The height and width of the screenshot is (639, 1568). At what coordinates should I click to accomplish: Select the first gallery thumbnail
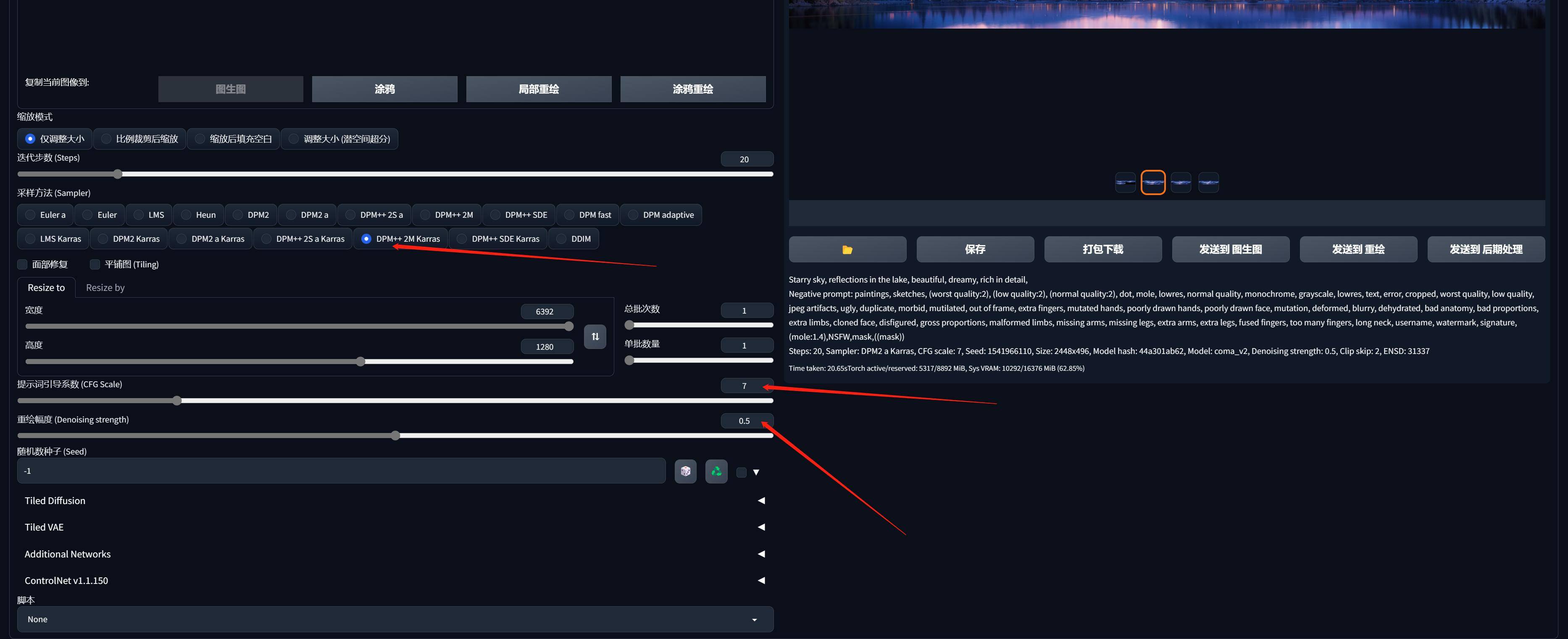pos(1125,182)
